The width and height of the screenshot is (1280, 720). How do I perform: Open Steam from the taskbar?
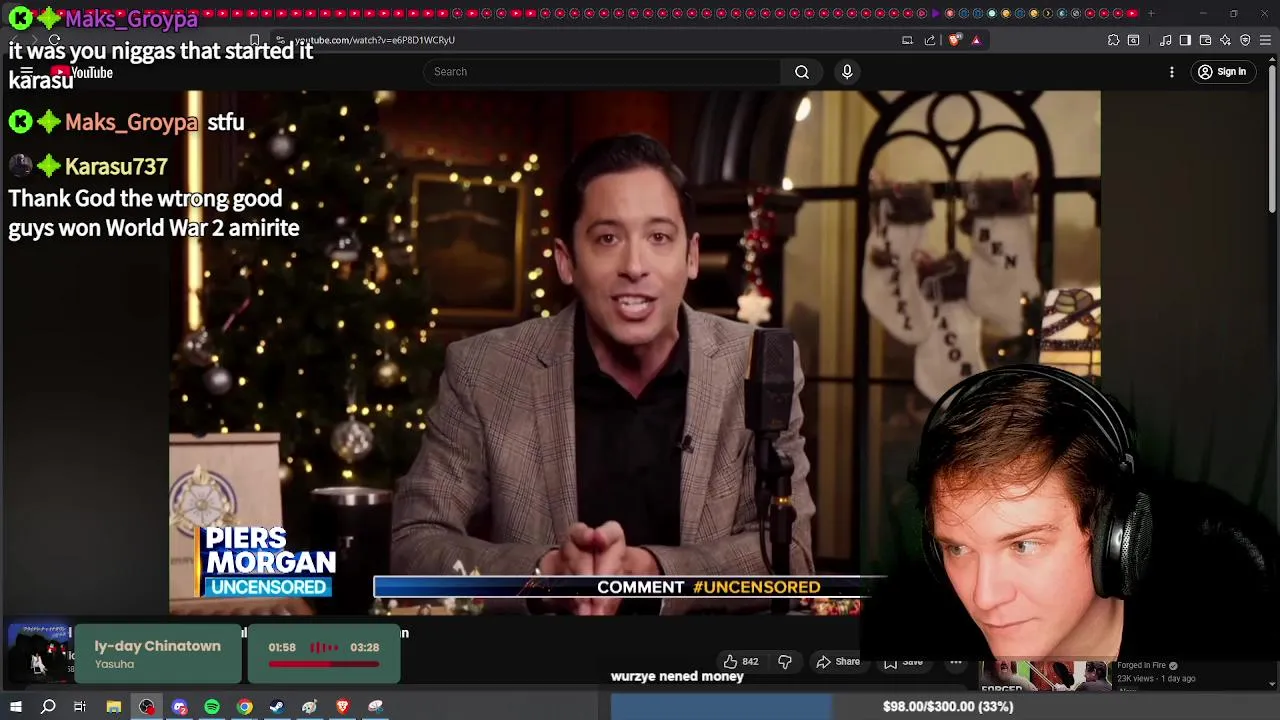(x=277, y=707)
